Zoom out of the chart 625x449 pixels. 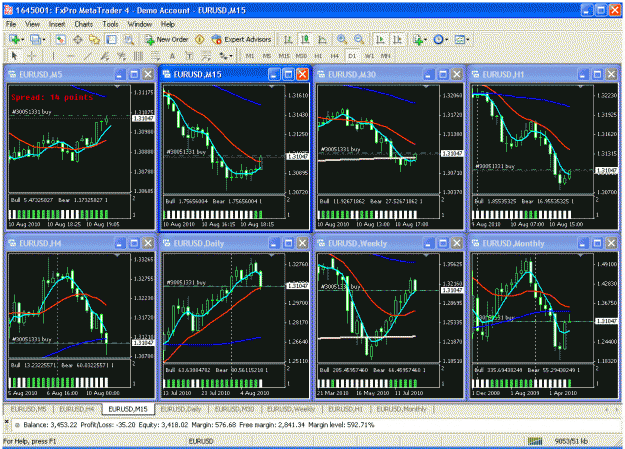[359, 39]
